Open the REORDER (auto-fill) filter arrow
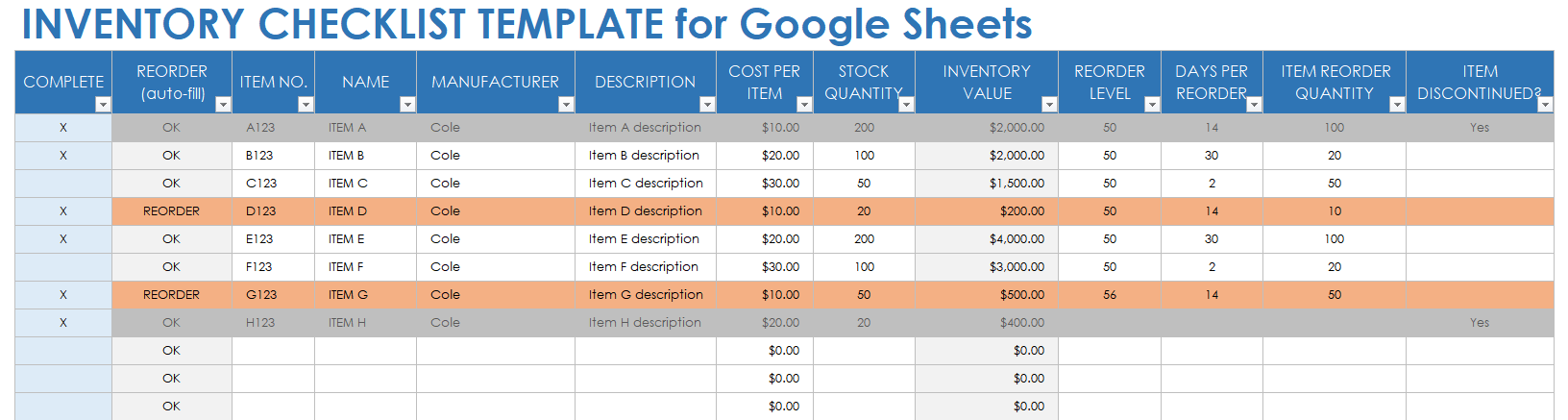1568x420 pixels. coord(223,105)
